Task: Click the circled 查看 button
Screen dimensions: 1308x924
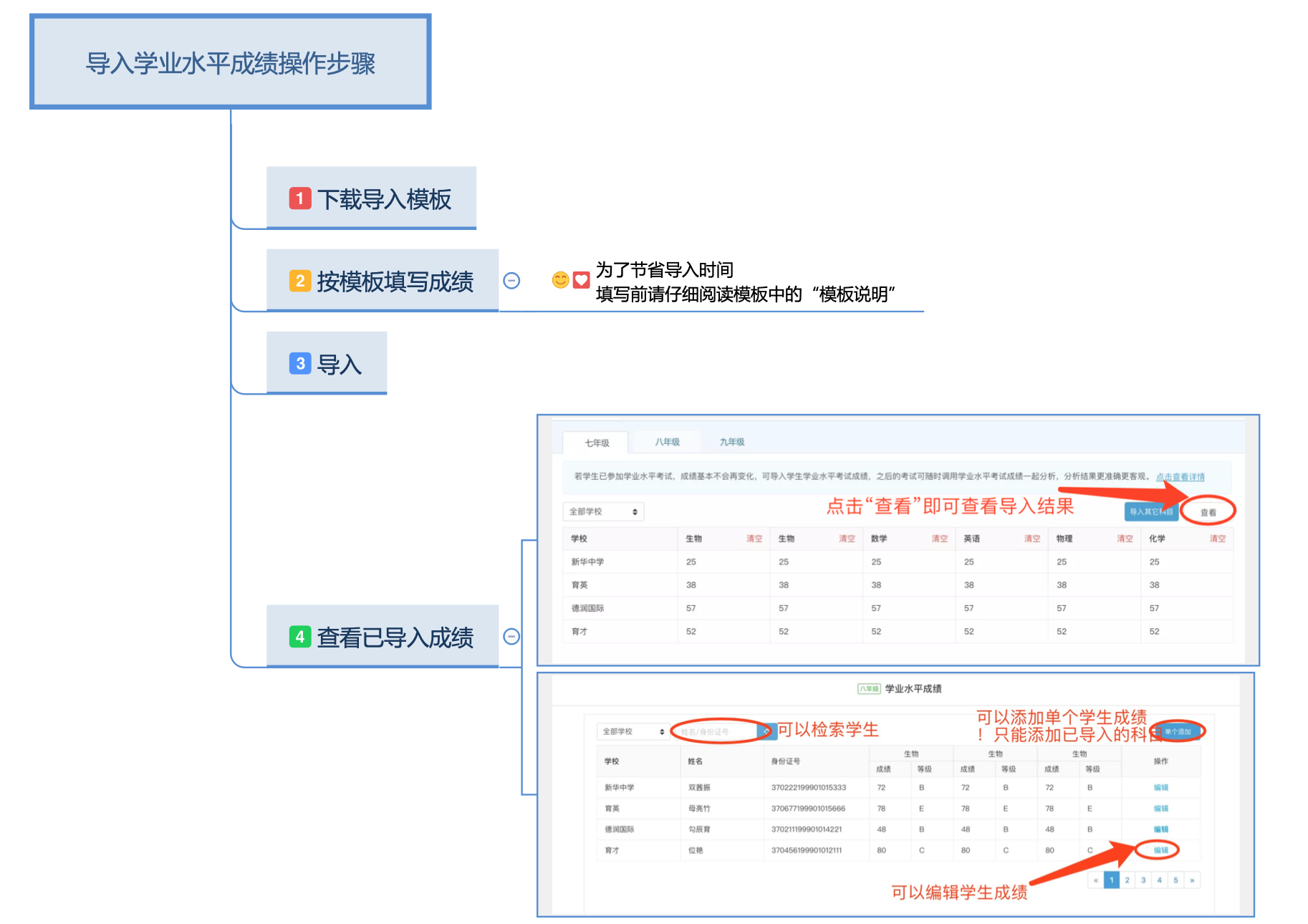Action: click(x=1208, y=511)
